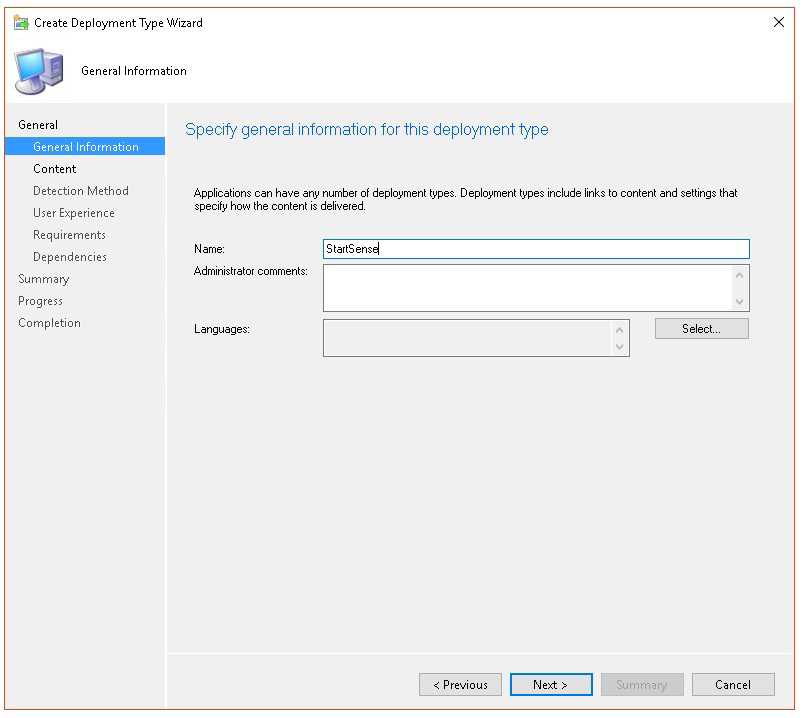Click the Name field containing StartSense
Viewport: 804px width, 718px height.
tap(536, 249)
